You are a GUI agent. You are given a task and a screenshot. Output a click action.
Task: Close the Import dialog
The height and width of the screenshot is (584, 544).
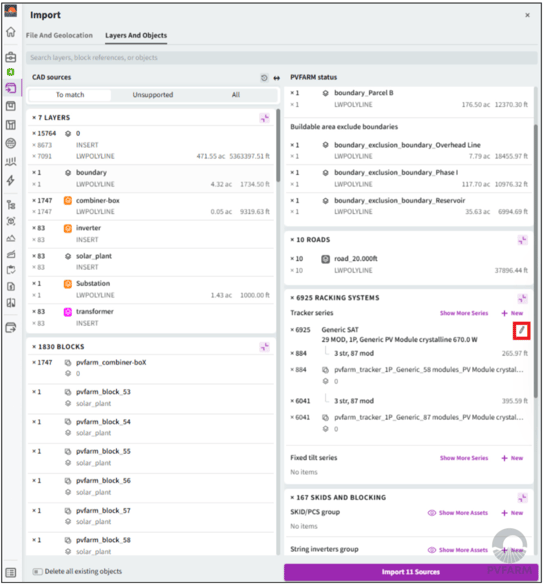click(527, 15)
